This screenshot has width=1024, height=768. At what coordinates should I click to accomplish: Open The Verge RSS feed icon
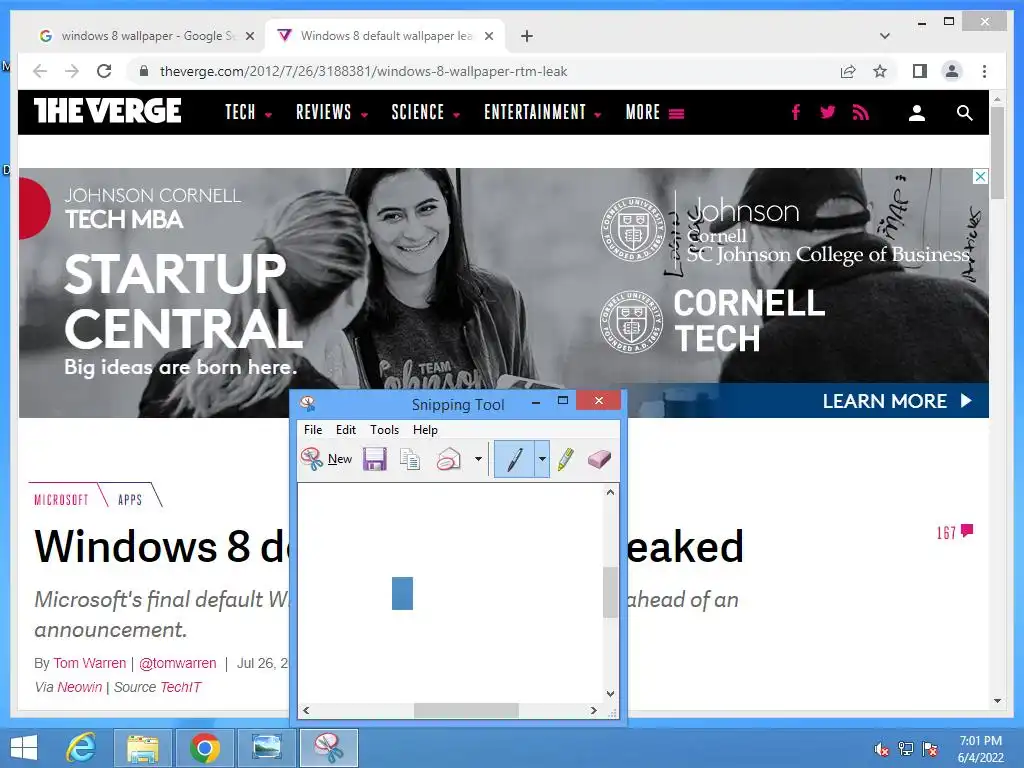[861, 112]
